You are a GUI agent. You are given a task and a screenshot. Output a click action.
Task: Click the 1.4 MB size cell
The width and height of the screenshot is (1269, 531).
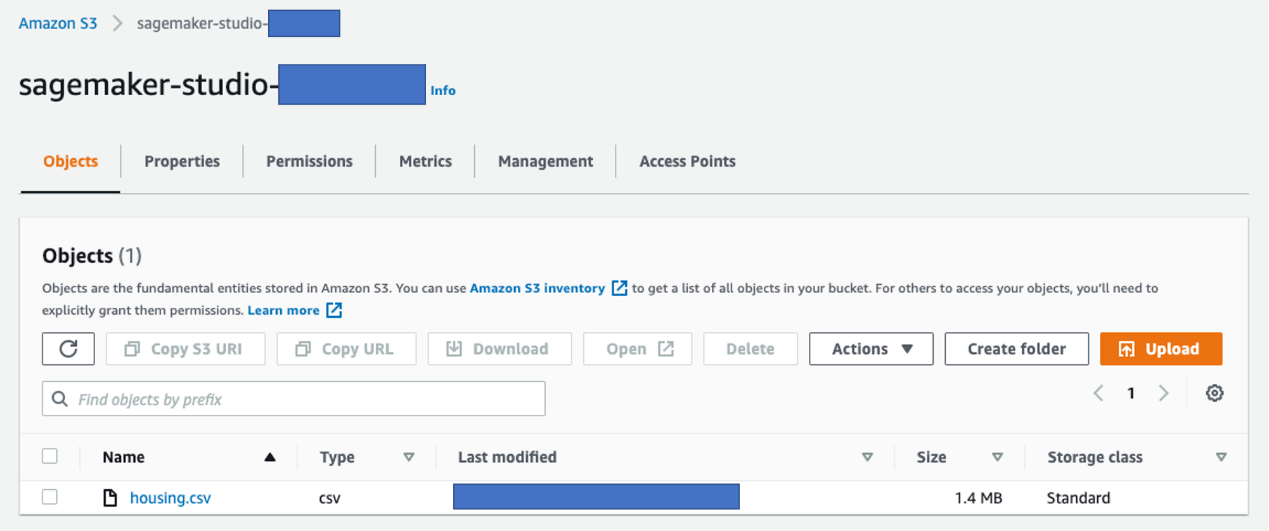[x=977, y=498]
